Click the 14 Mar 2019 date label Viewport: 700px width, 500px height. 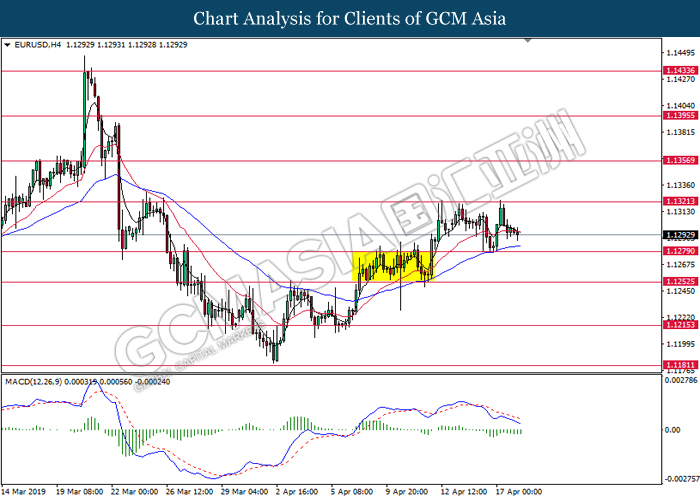tap(24, 492)
